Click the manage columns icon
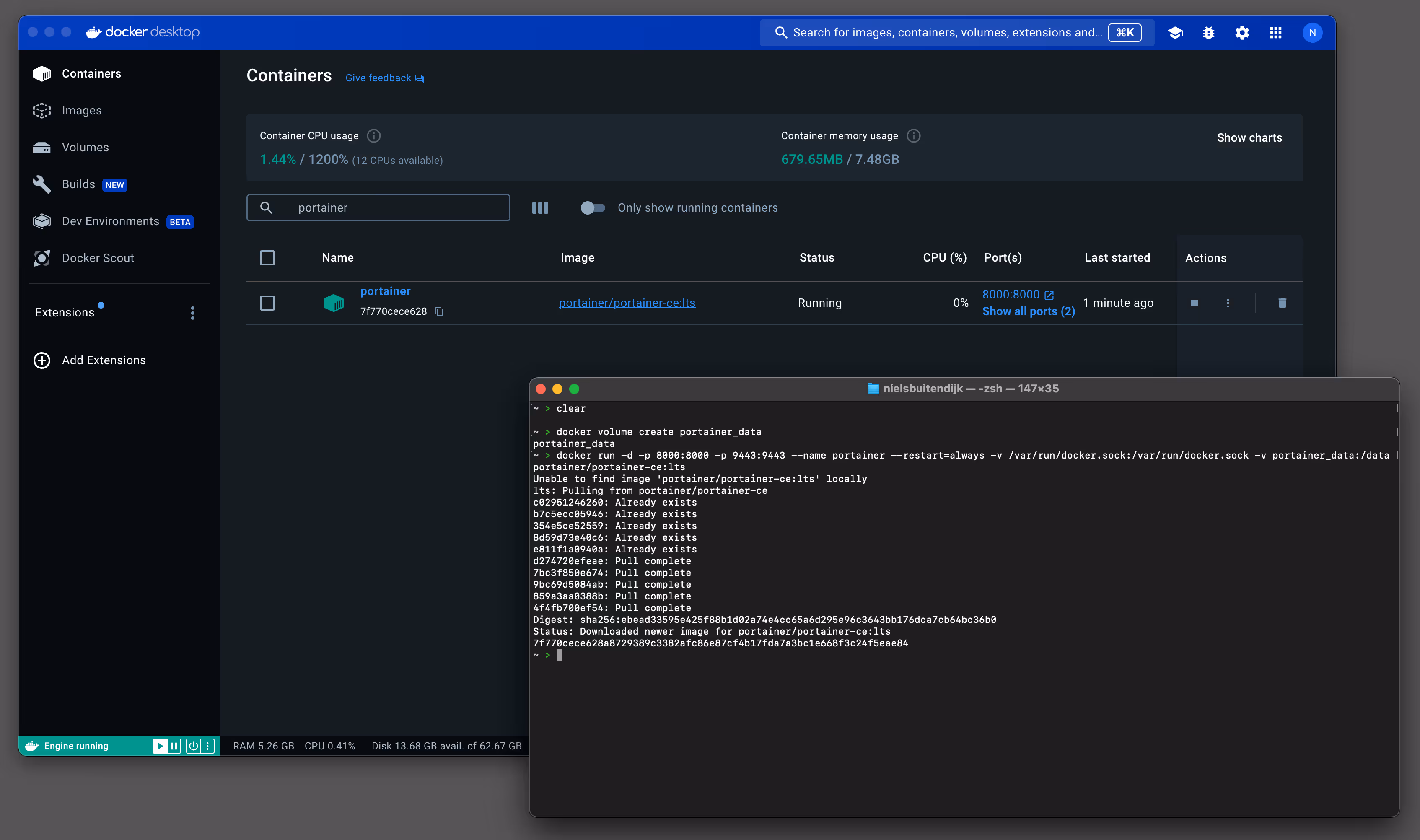 pyautogui.click(x=540, y=208)
